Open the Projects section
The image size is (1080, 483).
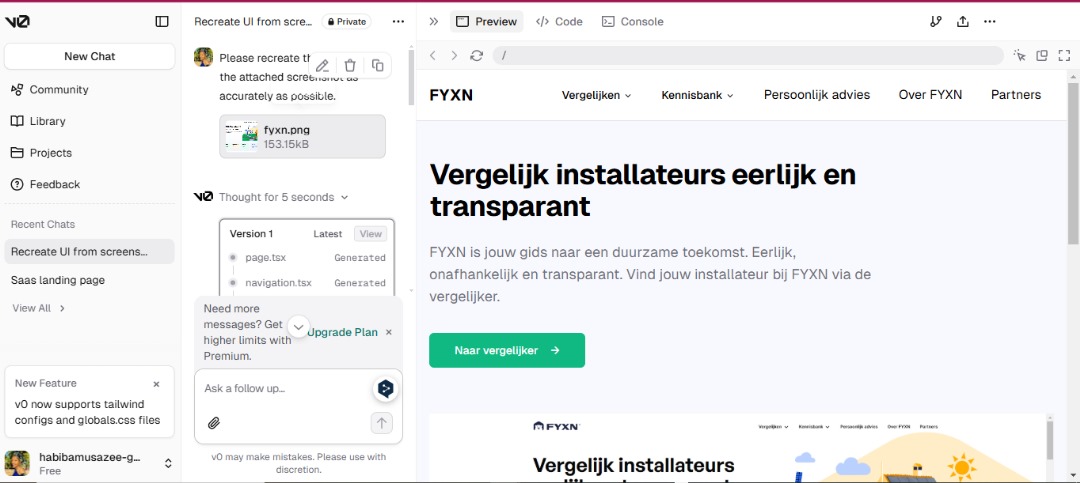point(41,153)
